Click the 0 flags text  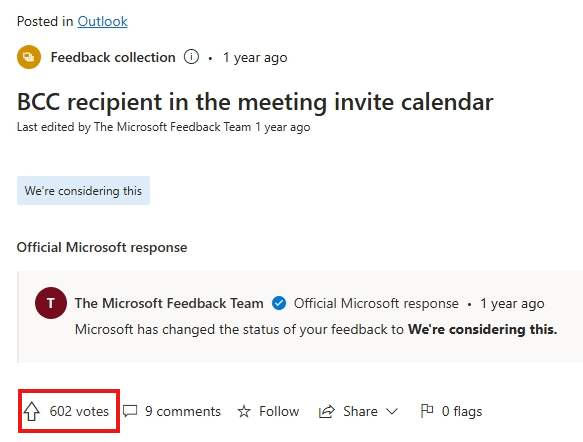[462, 412]
